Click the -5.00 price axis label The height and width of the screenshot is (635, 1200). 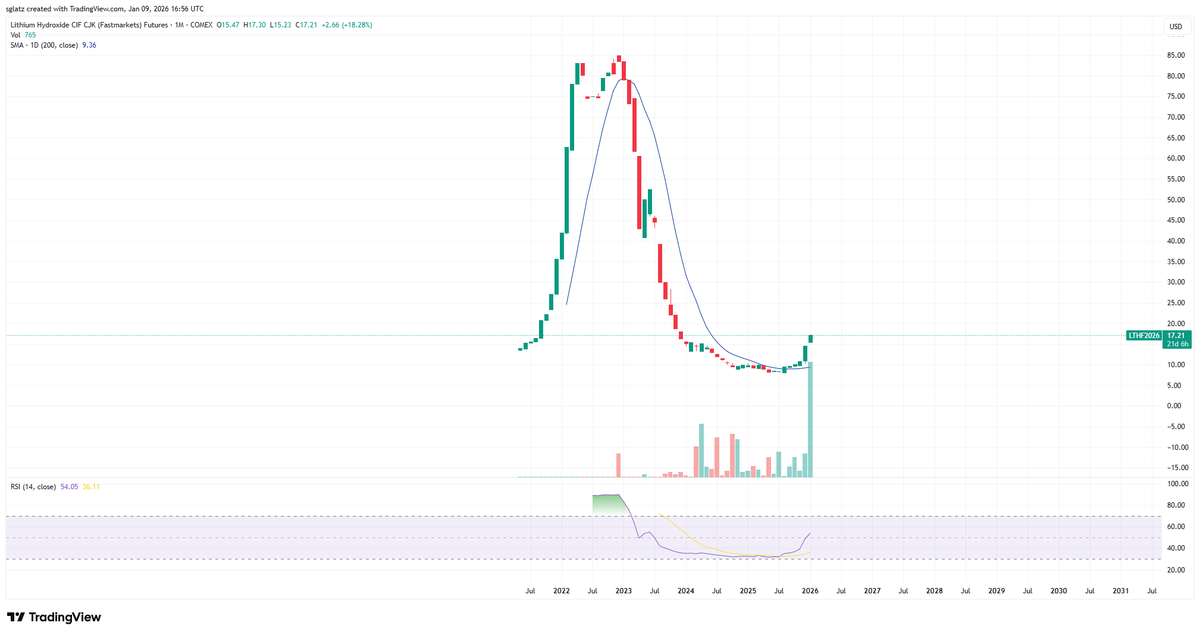click(x=1176, y=426)
